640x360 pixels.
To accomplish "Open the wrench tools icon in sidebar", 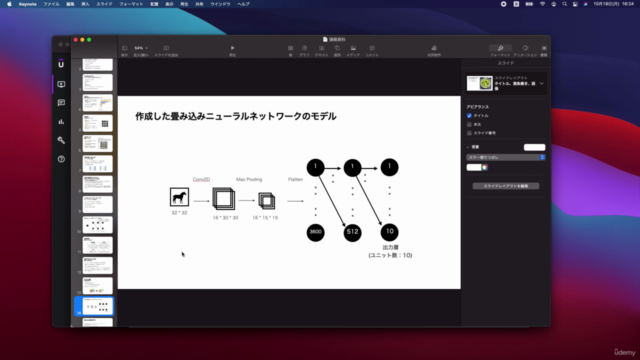I will coord(61,140).
